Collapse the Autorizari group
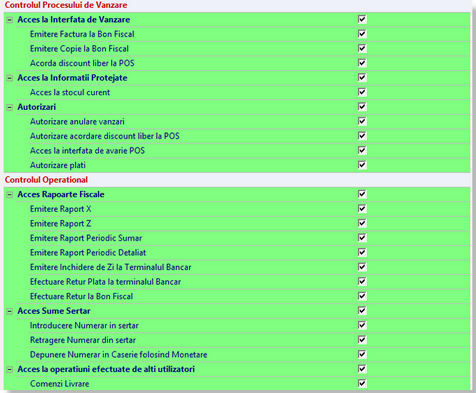Viewport: 476px width, 393px height. [10, 107]
